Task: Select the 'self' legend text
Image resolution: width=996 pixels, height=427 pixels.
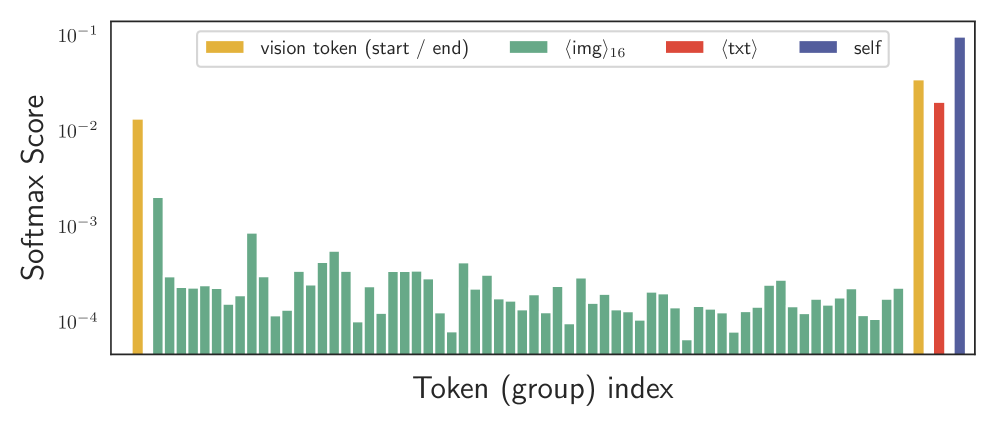Action: tap(868, 48)
